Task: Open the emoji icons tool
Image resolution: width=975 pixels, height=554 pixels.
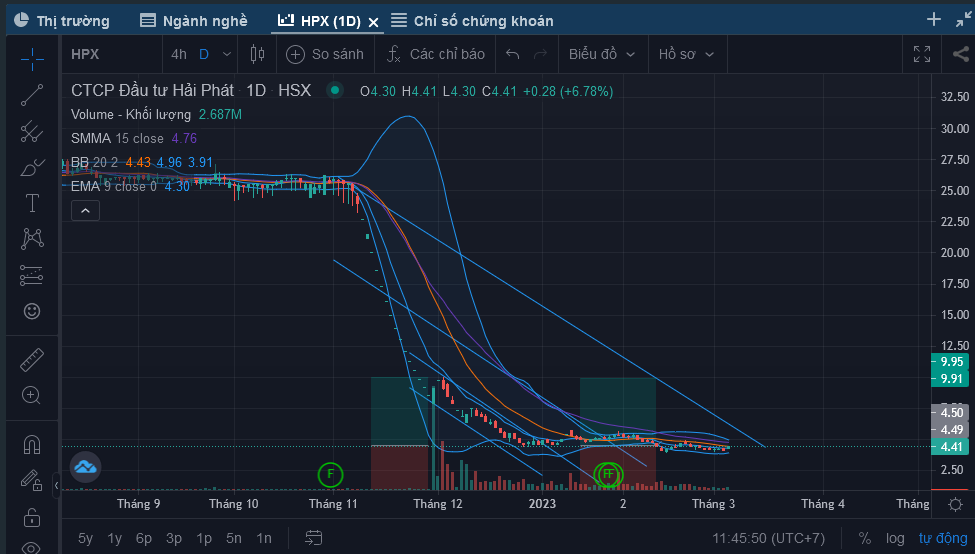Action: click(32, 311)
